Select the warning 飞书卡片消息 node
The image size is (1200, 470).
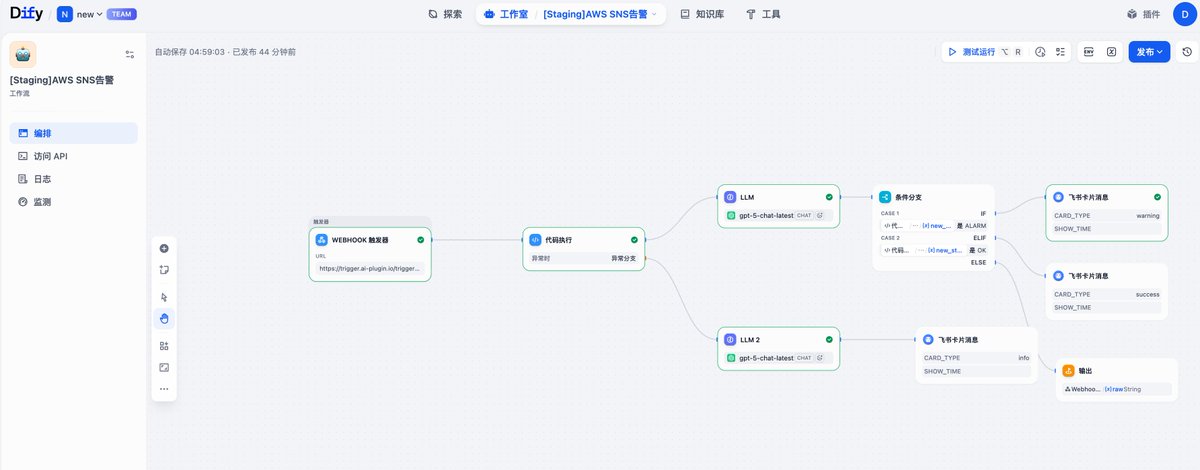click(x=1106, y=212)
